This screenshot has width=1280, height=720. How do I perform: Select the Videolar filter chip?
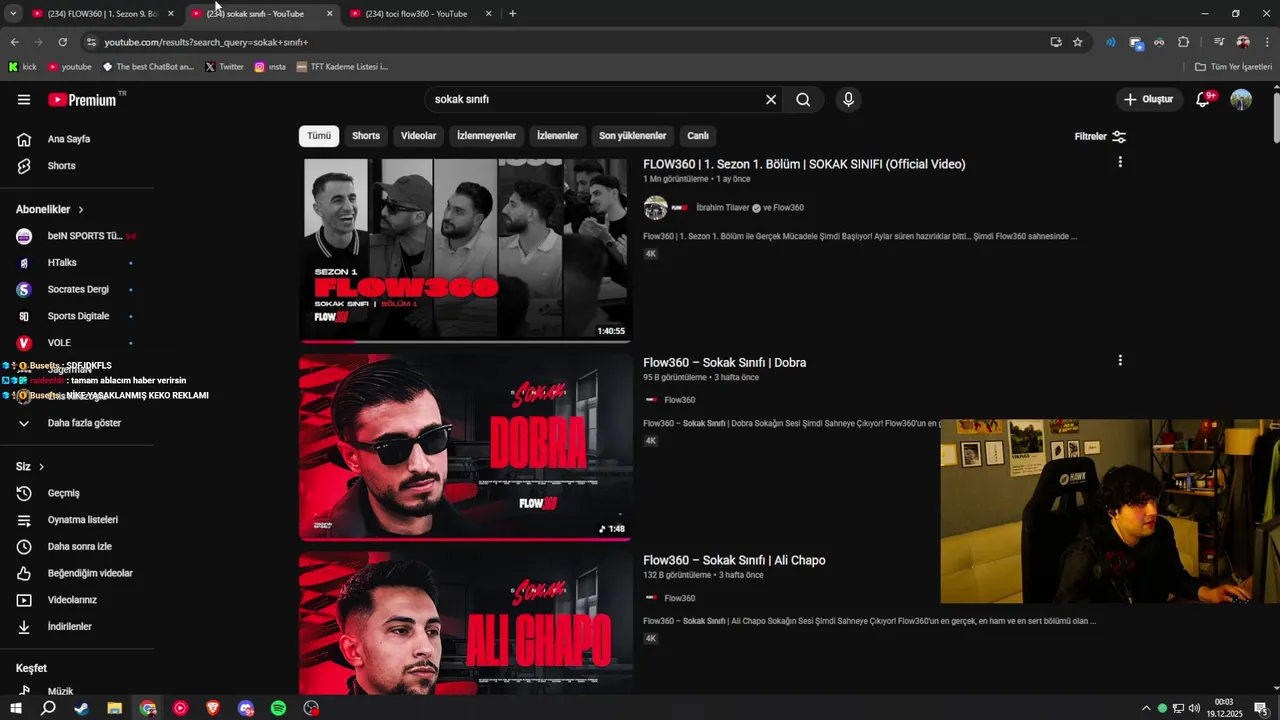point(419,136)
